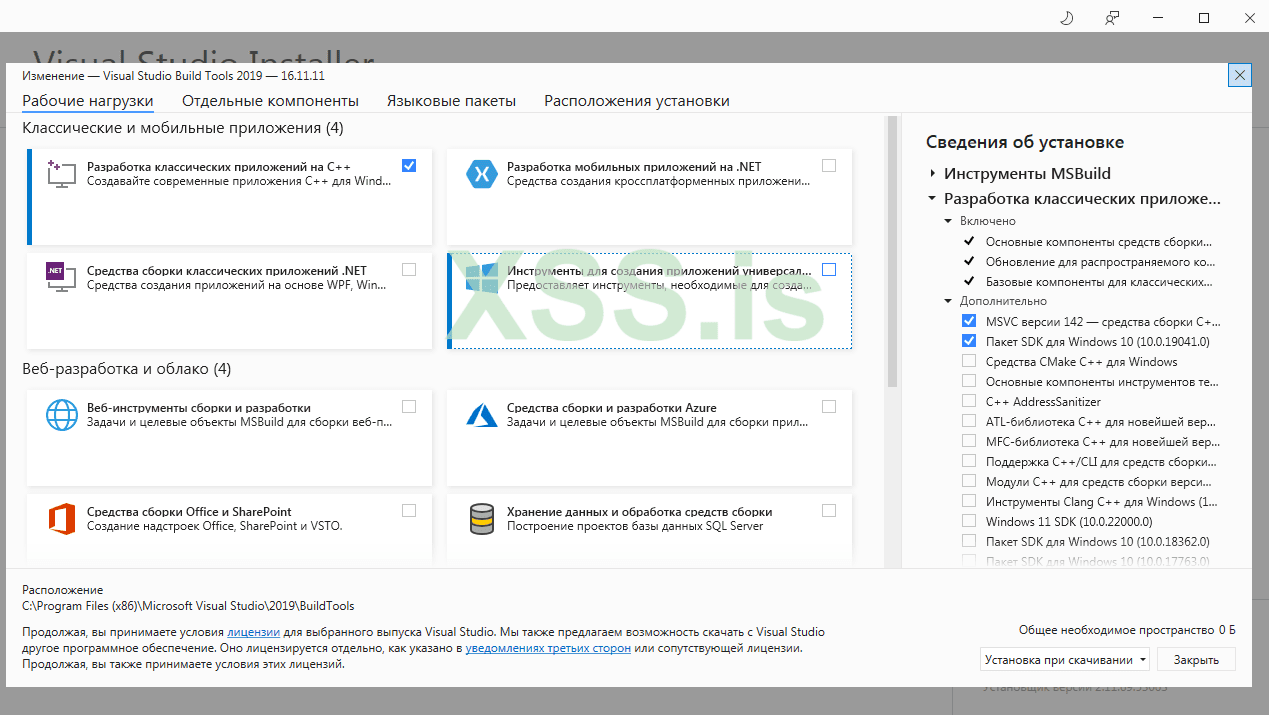The image size is (1269, 715).
Task: Click the Universal Windows Platform workload icon
Action: 482,277
